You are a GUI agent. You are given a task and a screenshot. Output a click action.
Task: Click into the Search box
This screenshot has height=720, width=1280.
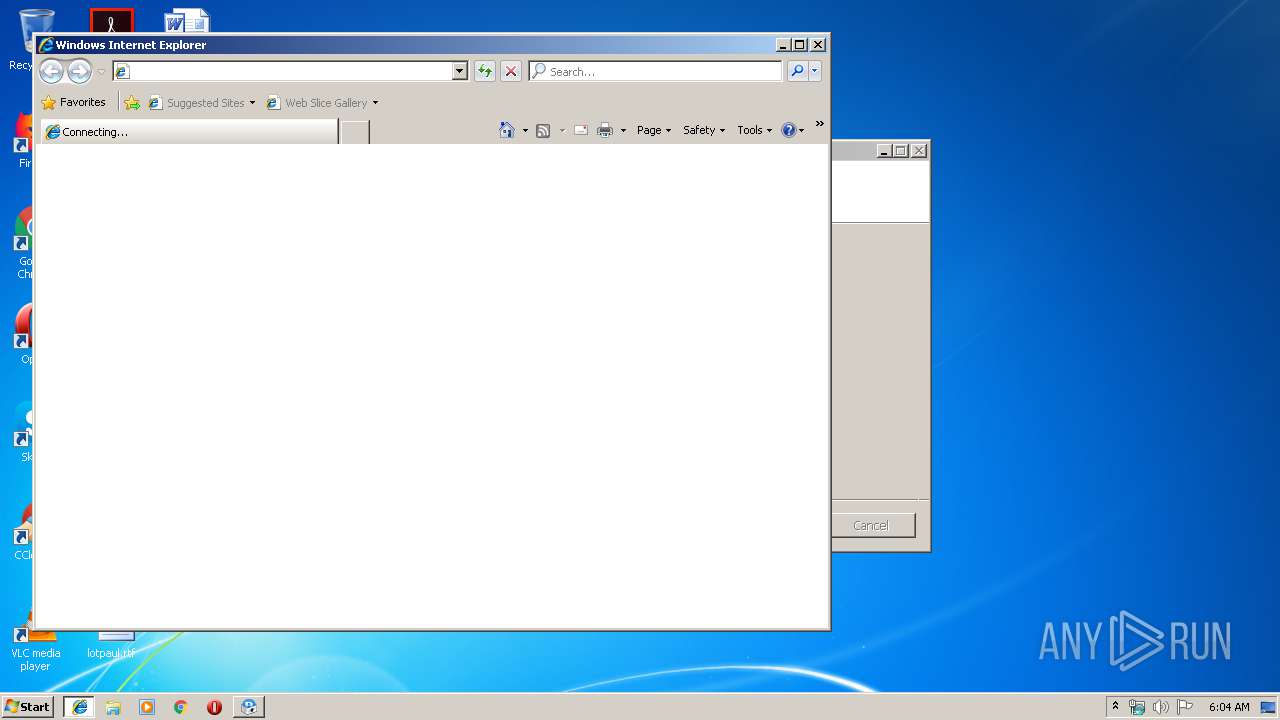(x=656, y=71)
